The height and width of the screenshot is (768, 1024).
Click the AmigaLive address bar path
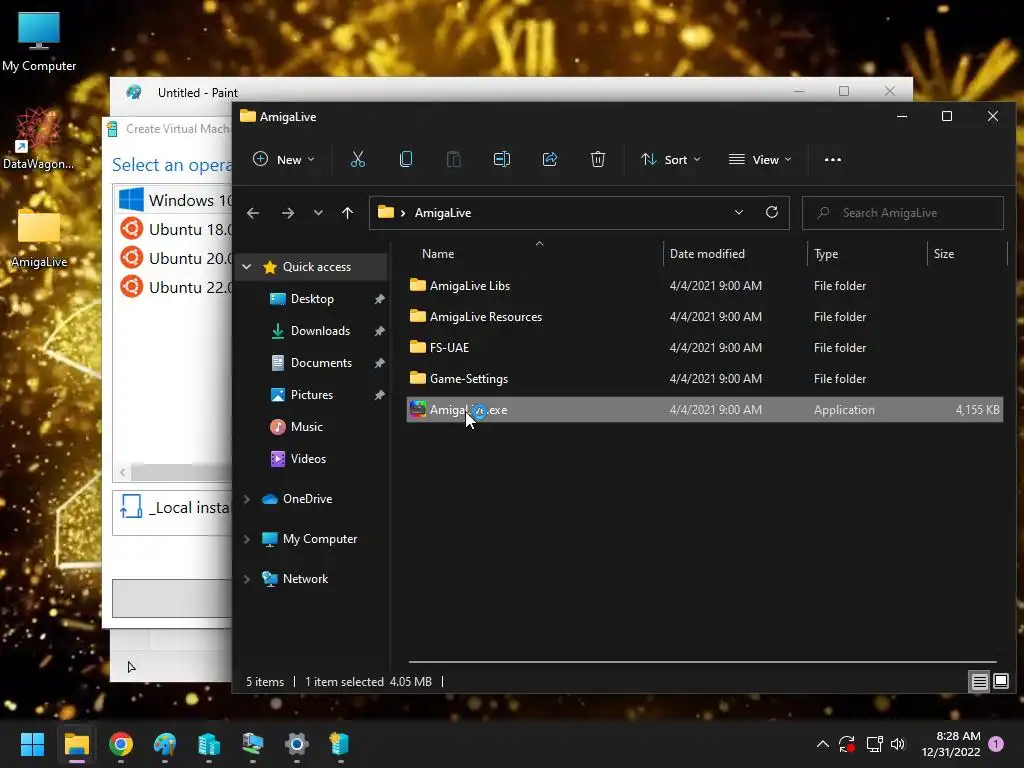[443, 213]
